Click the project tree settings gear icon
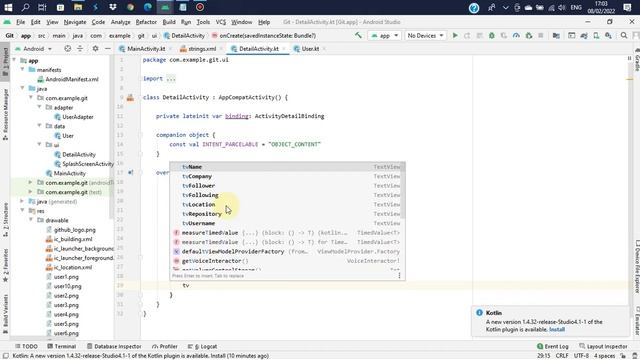 95,49
